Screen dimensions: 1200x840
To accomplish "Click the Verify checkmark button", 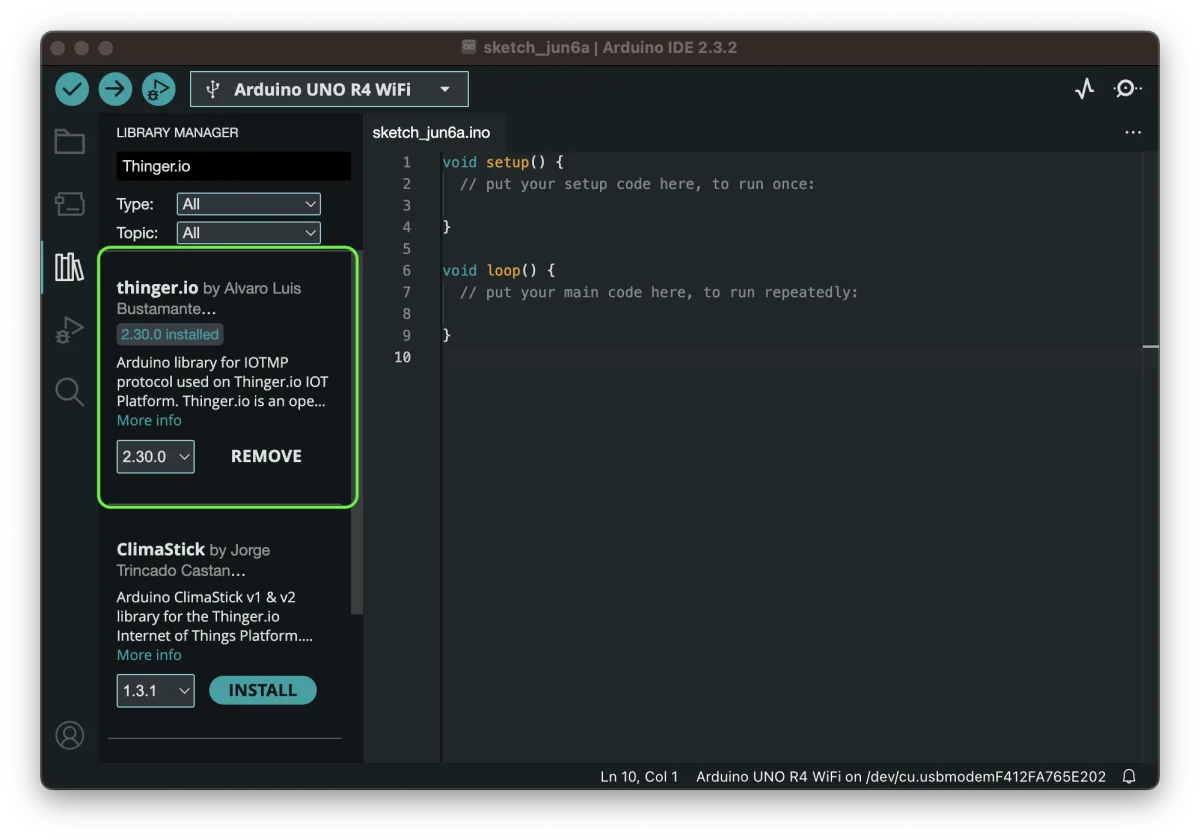I will pos(72,89).
